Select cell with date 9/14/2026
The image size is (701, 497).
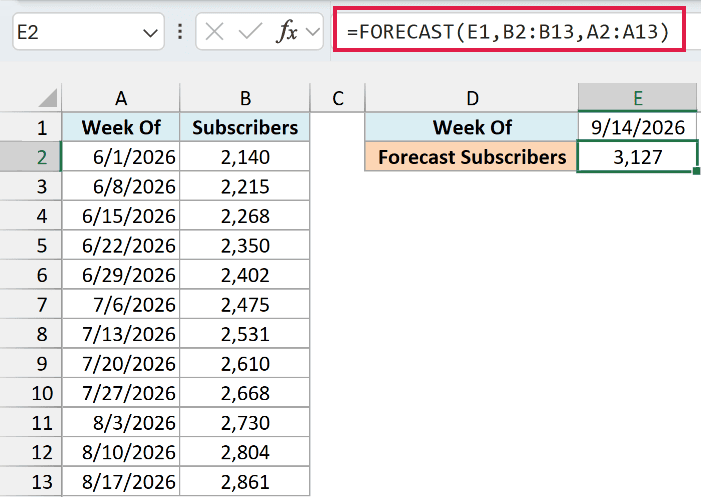pyautogui.click(x=638, y=127)
